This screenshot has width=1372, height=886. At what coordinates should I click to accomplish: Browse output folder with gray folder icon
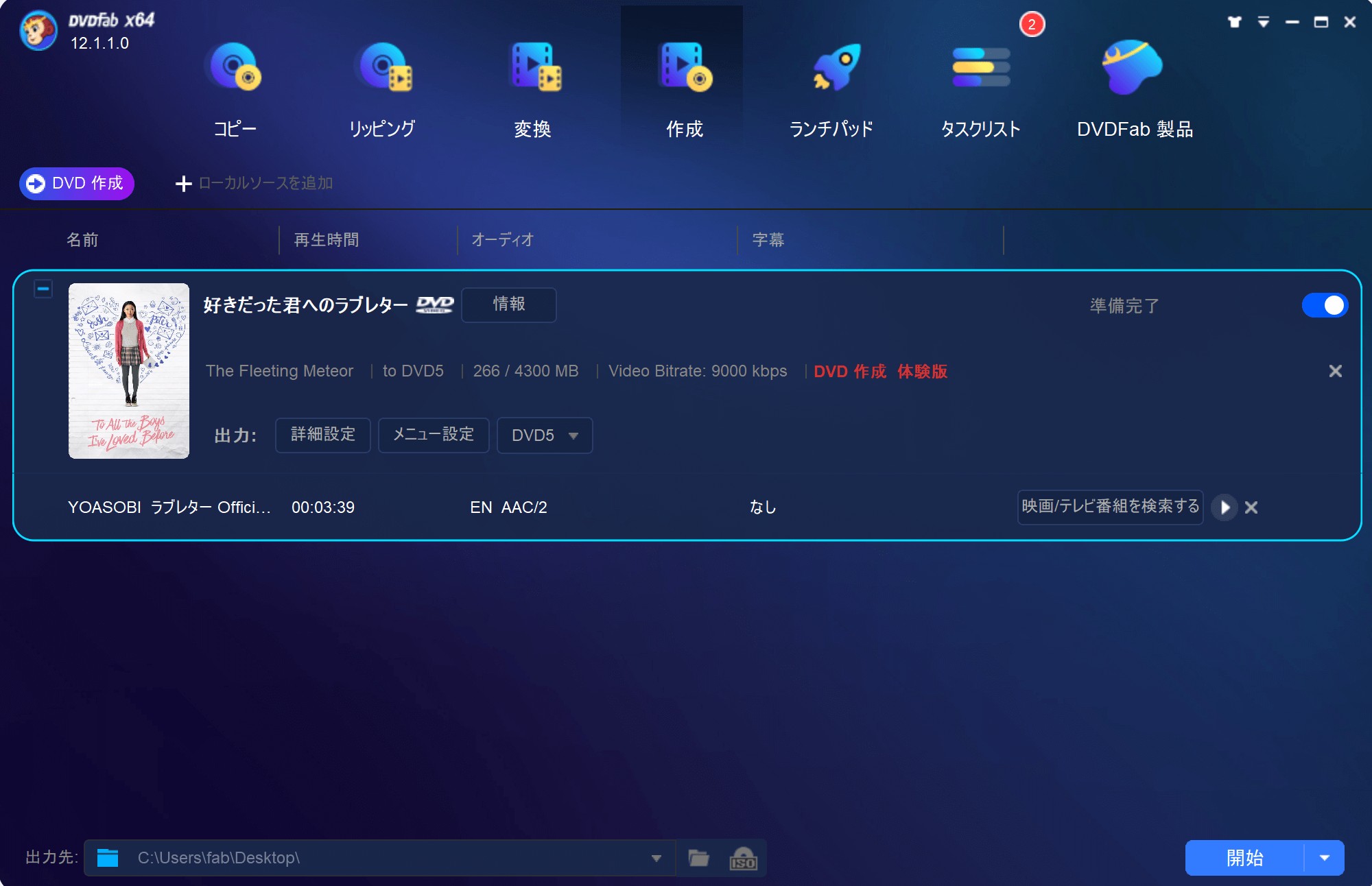click(698, 858)
